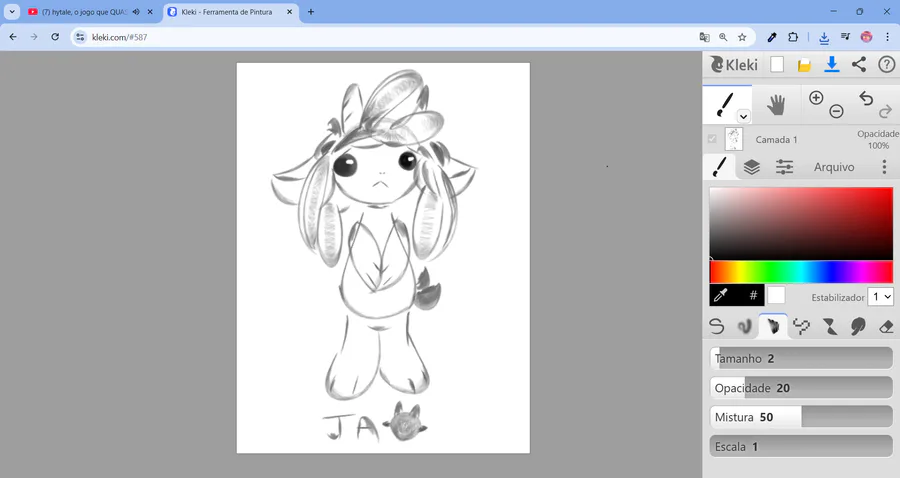
Task: Open the browser zoom magnifier icon
Action: pos(723,37)
